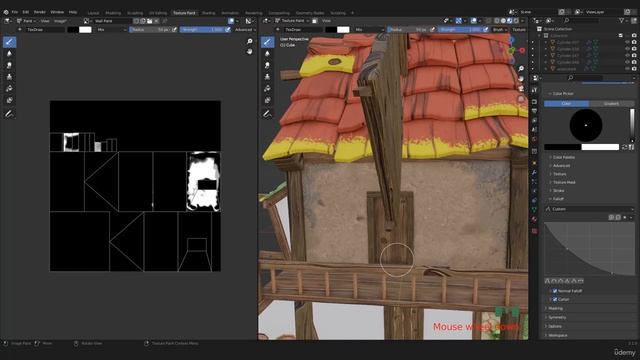The image size is (640, 360).
Task: Disable Cylinder.007 in renders camera icon
Action: pos(634,42)
